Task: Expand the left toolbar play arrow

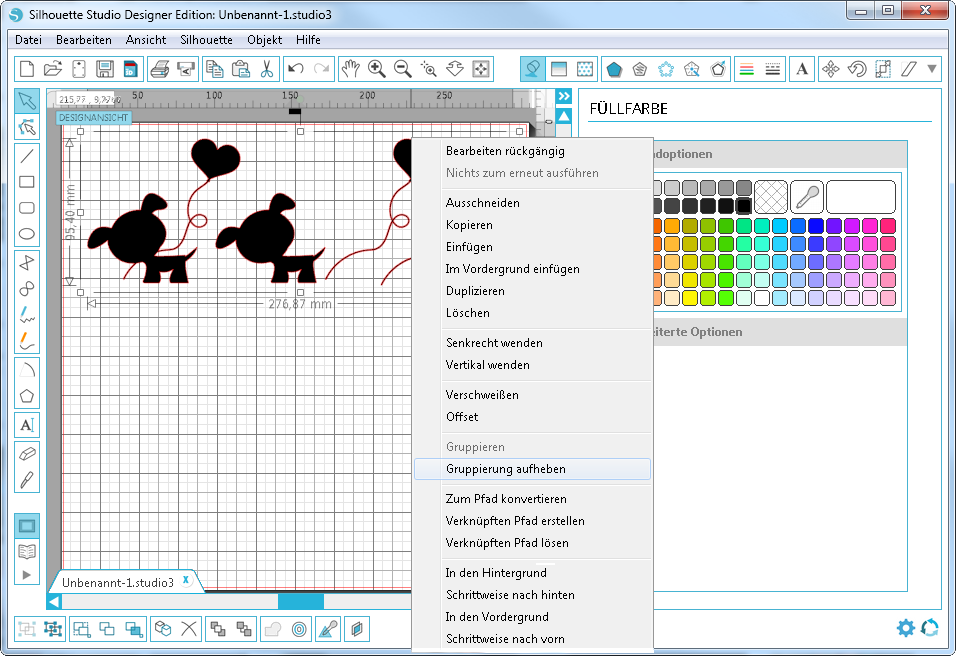Action: coord(27,574)
